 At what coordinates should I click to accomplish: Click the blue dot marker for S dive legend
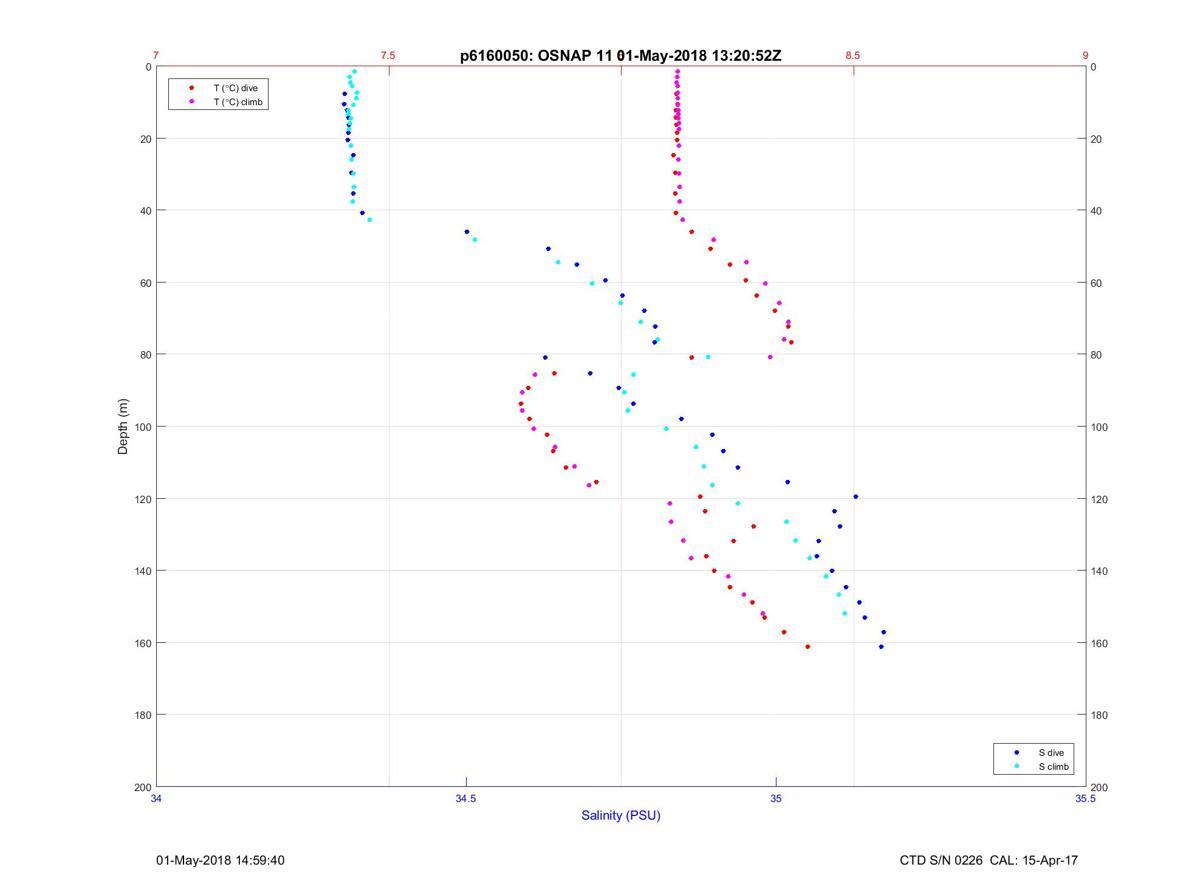[1017, 752]
